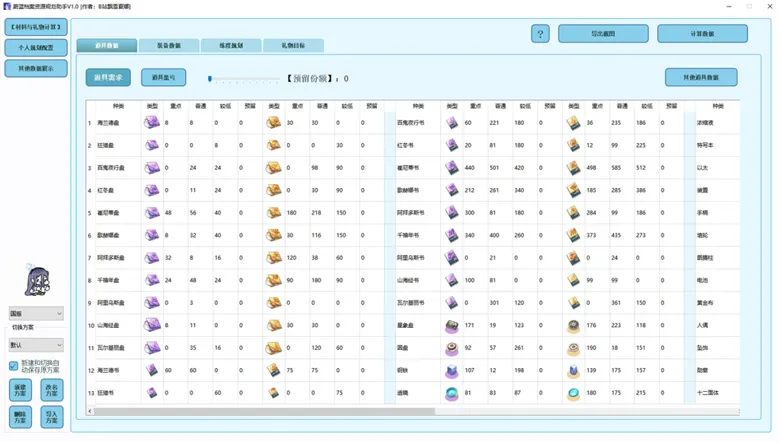The image size is (780, 442).
Task: Click the gold 透镜 lens icon
Action: pos(574,393)
